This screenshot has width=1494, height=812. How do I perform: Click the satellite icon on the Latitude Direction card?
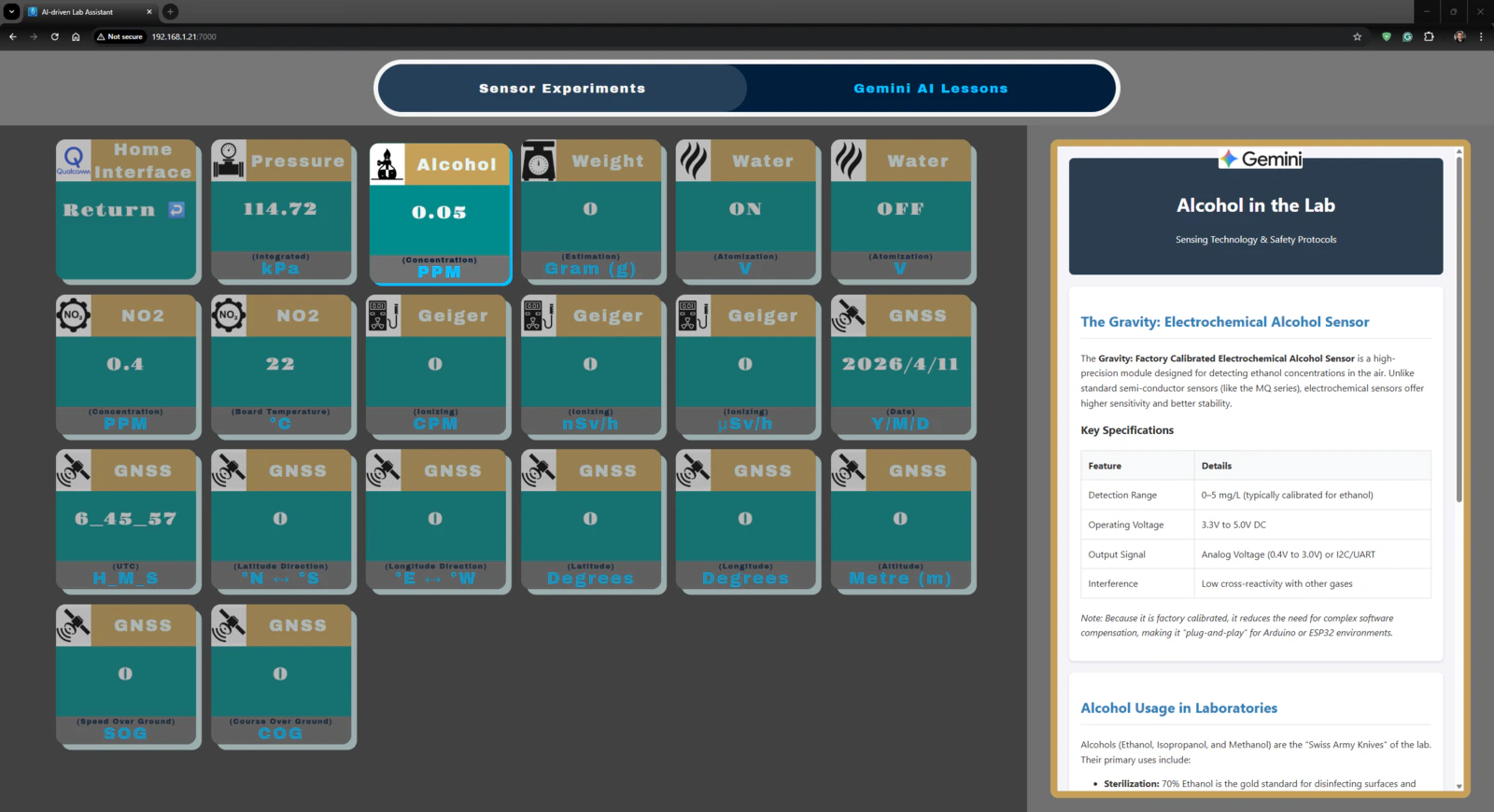pos(229,470)
